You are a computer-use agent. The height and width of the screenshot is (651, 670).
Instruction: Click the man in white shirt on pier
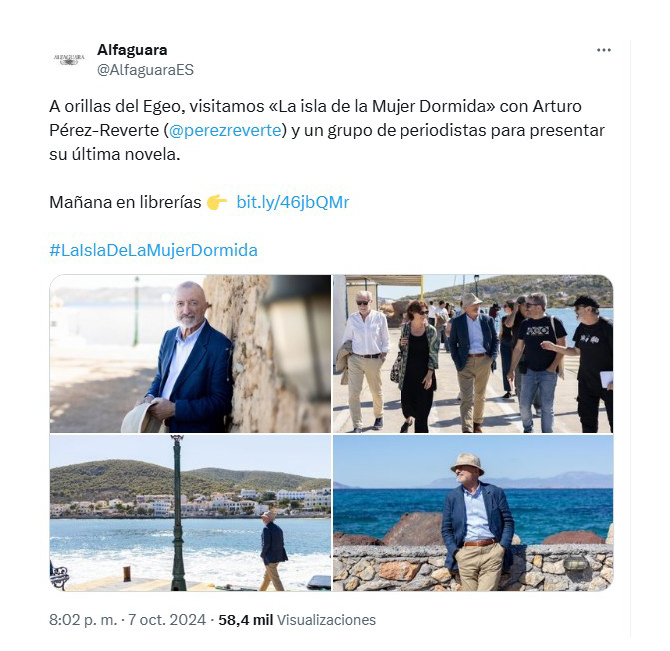(x=364, y=361)
